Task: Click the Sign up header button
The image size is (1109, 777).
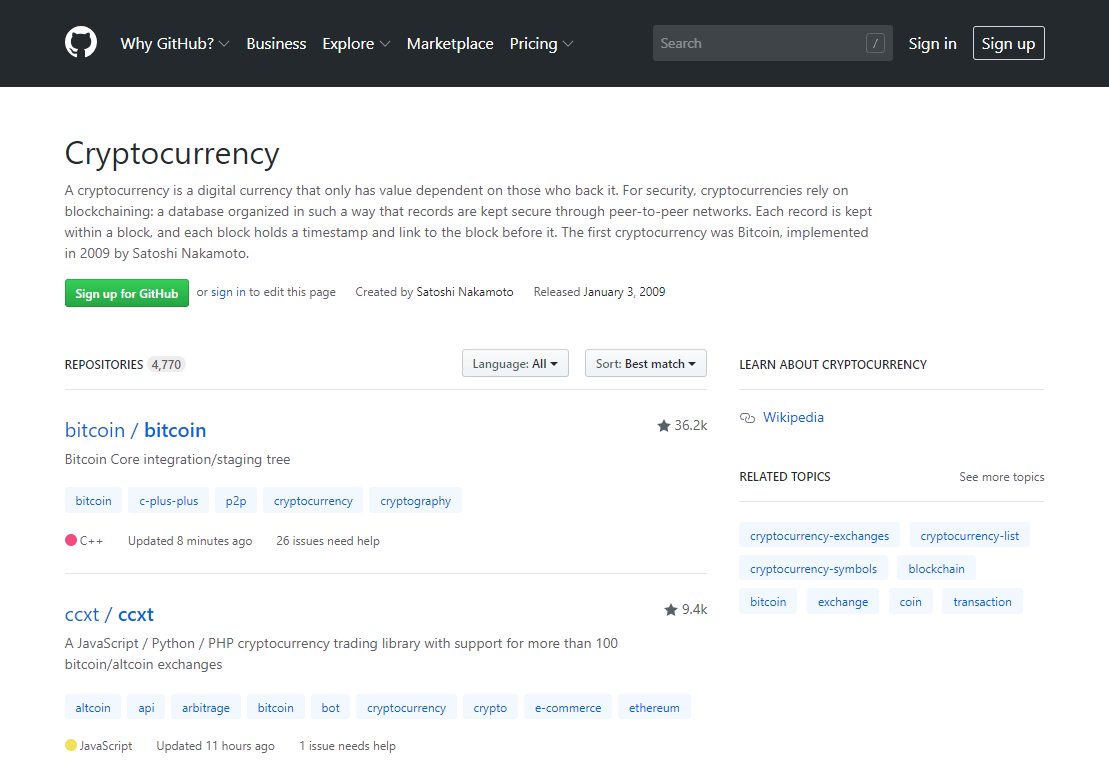Action: 1009,43
